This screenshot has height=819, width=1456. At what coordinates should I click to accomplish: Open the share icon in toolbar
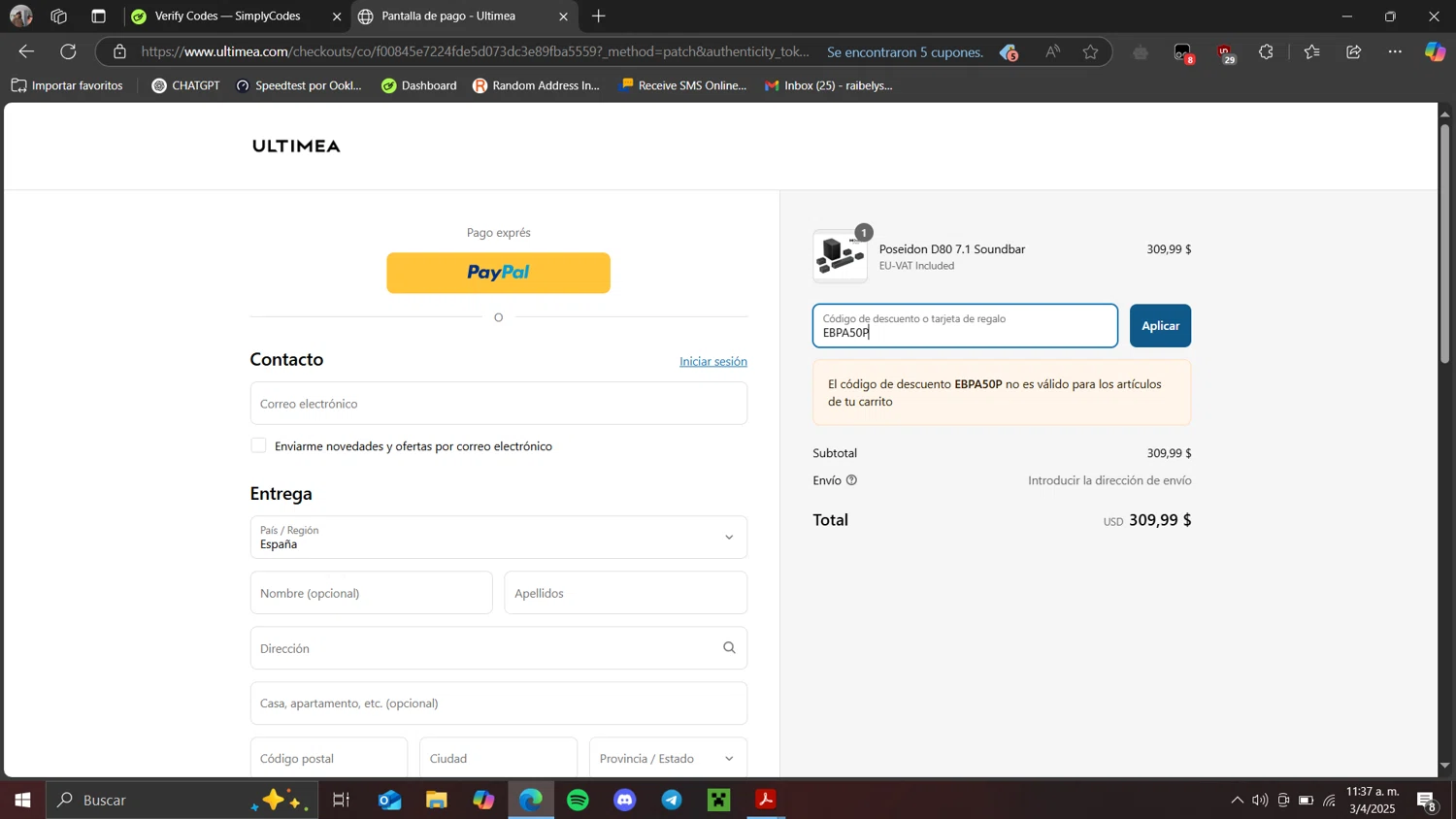(x=1354, y=52)
